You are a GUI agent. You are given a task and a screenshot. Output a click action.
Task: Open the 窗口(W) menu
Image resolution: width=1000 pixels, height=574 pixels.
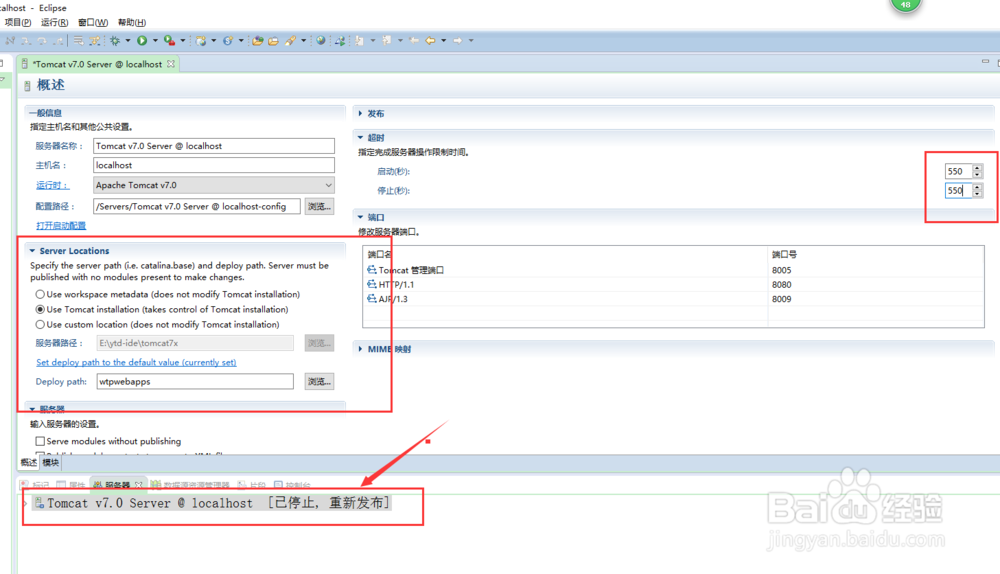point(93,22)
